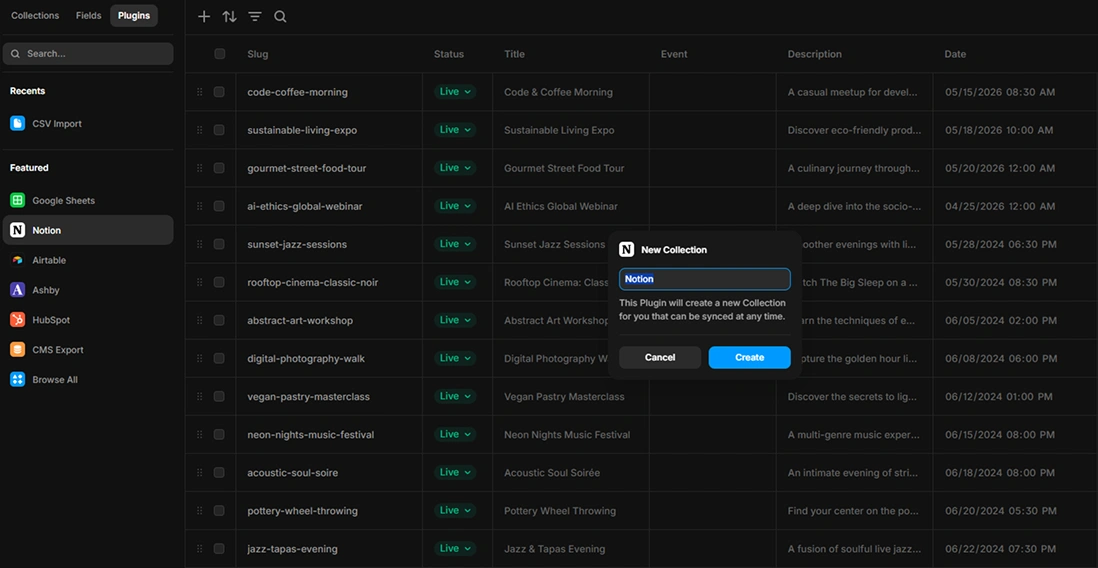Viewport: 1098px width, 568px height.
Task: Click the Slug column header
Action: pos(258,54)
